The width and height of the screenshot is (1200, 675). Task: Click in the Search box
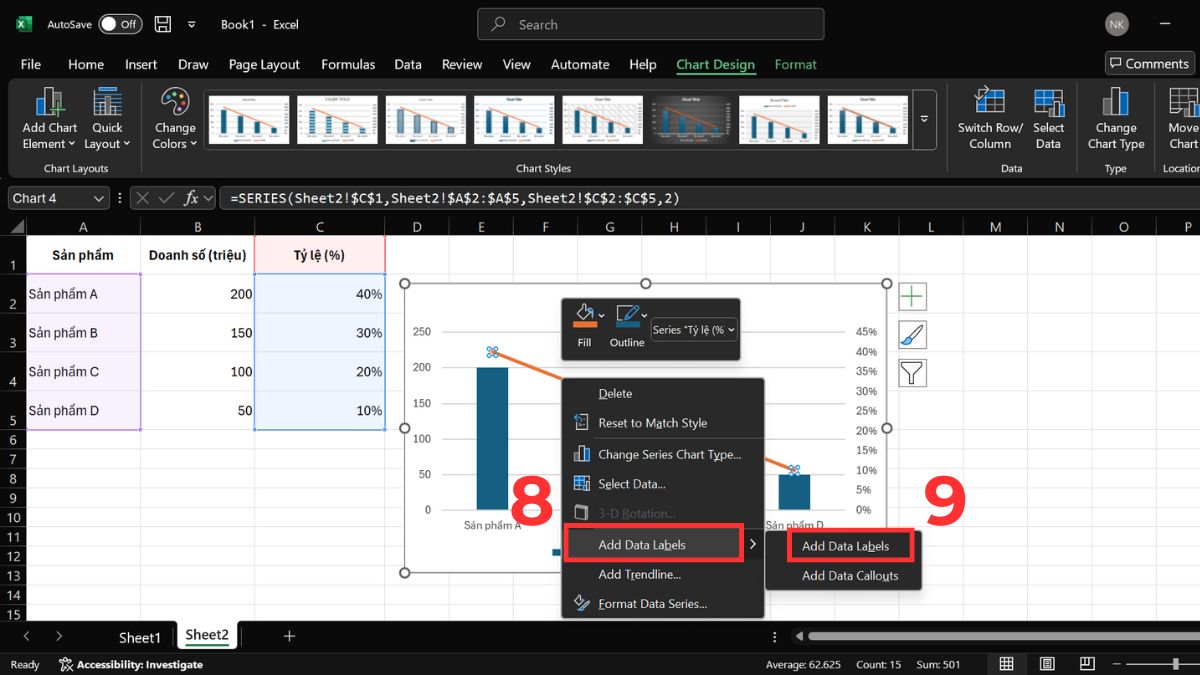pos(650,24)
